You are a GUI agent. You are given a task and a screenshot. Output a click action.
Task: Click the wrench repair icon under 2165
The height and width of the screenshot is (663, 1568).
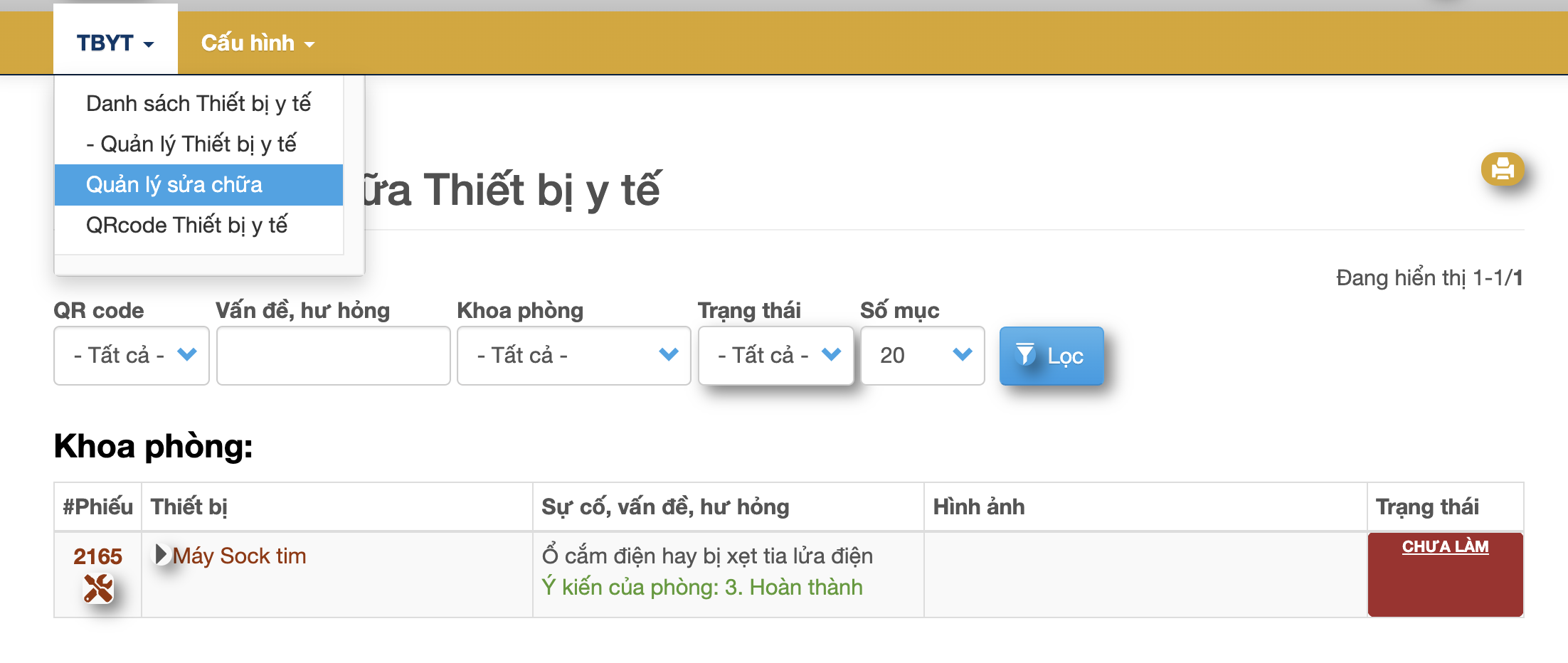[x=98, y=588]
